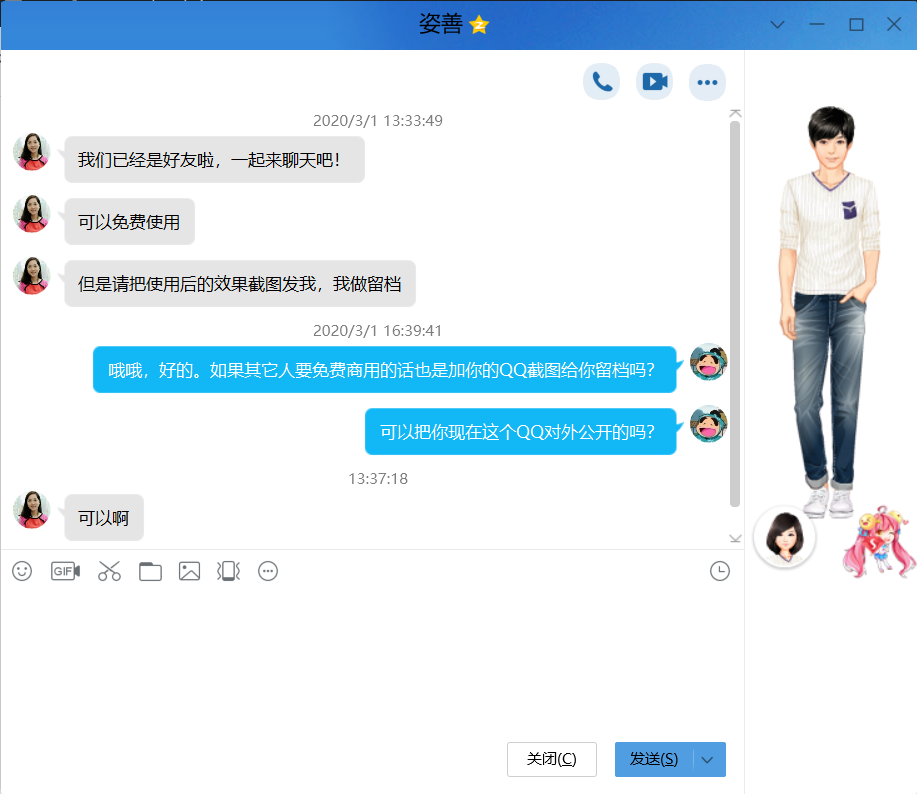Click the contact's avatar beside "可以啊" message

pos(31,510)
